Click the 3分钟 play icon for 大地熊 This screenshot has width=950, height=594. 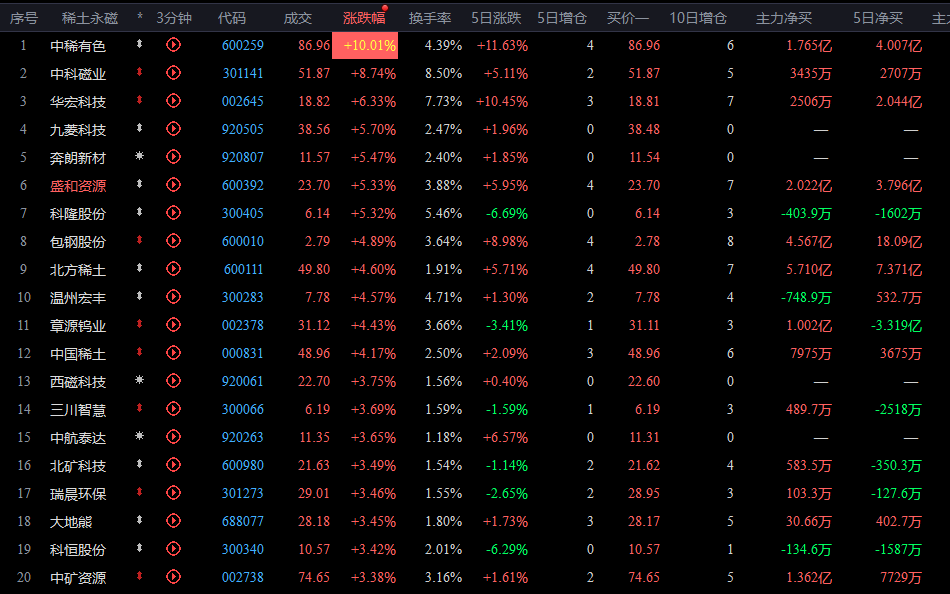173,521
